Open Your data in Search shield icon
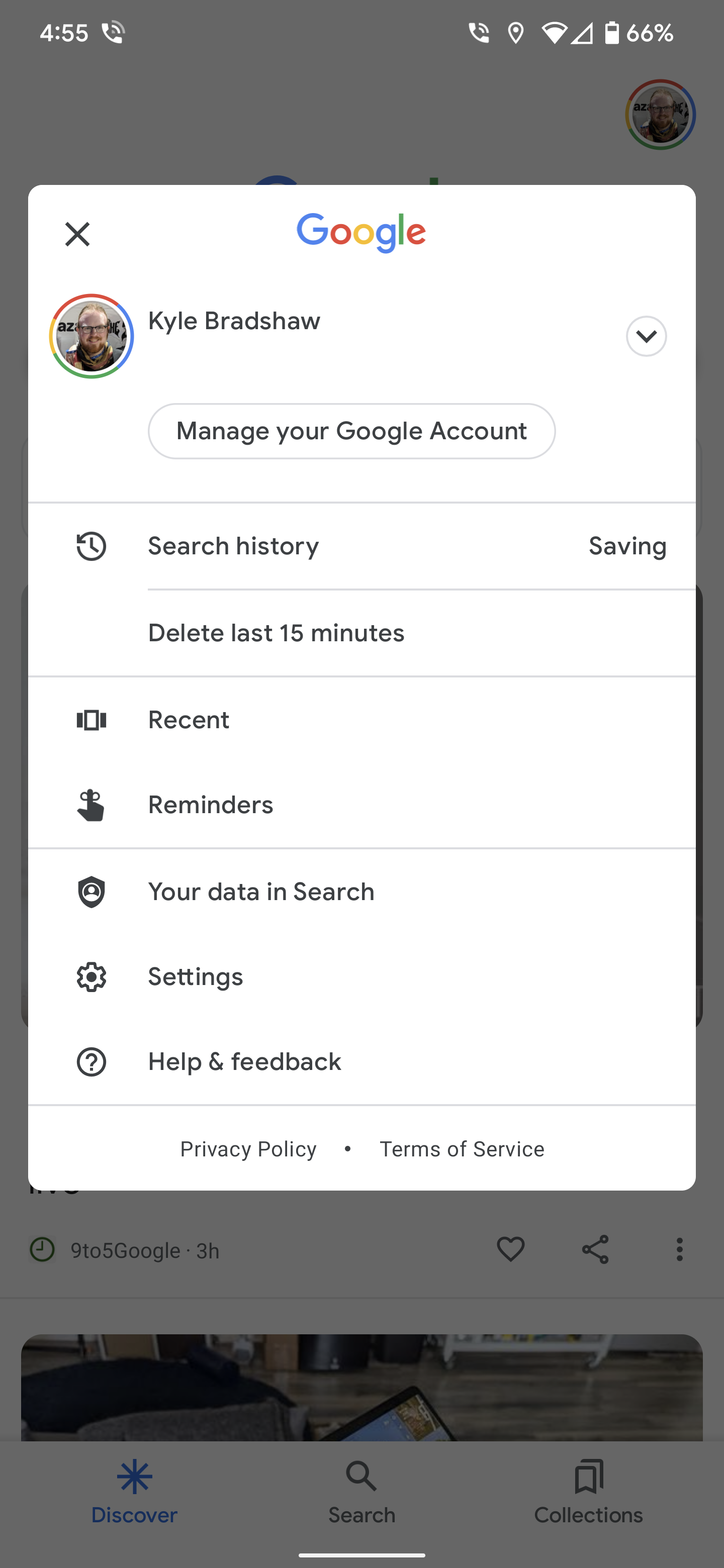The image size is (724, 1568). (x=92, y=892)
